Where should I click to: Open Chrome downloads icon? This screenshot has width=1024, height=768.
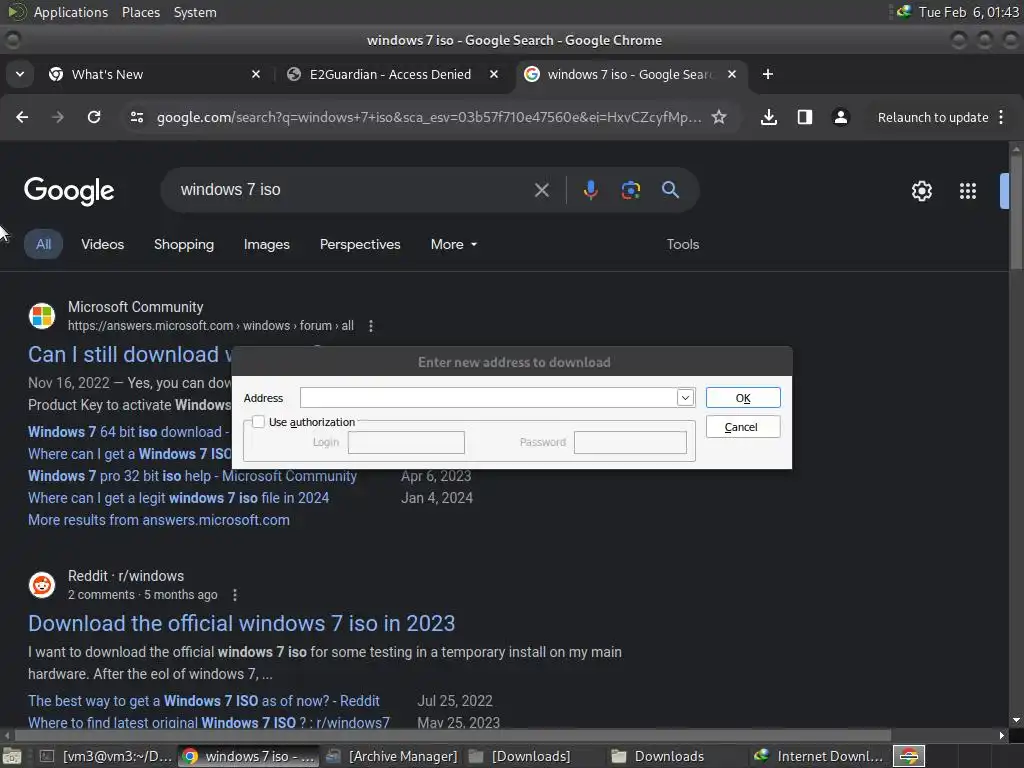(x=769, y=117)
